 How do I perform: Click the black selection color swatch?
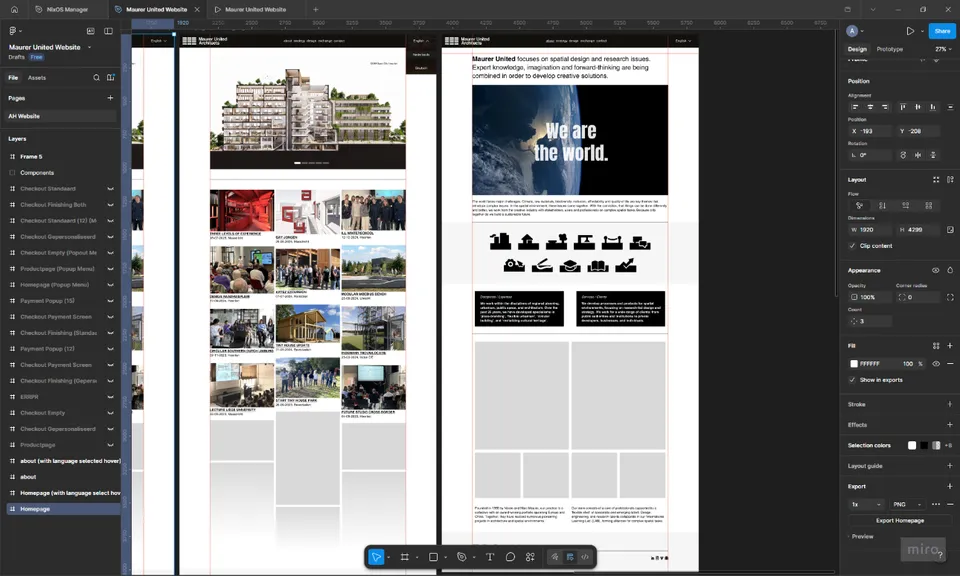(924, 445)
